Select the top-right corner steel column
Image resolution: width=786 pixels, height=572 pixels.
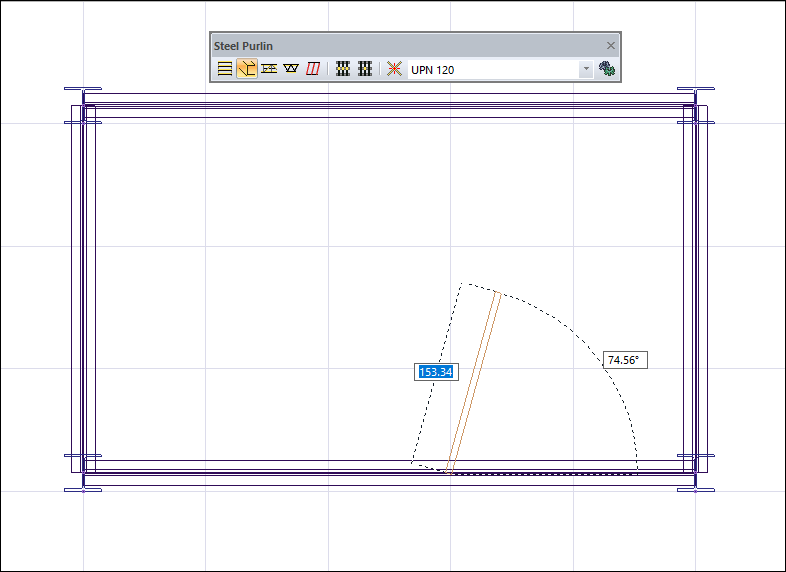[x=695, y=106]
